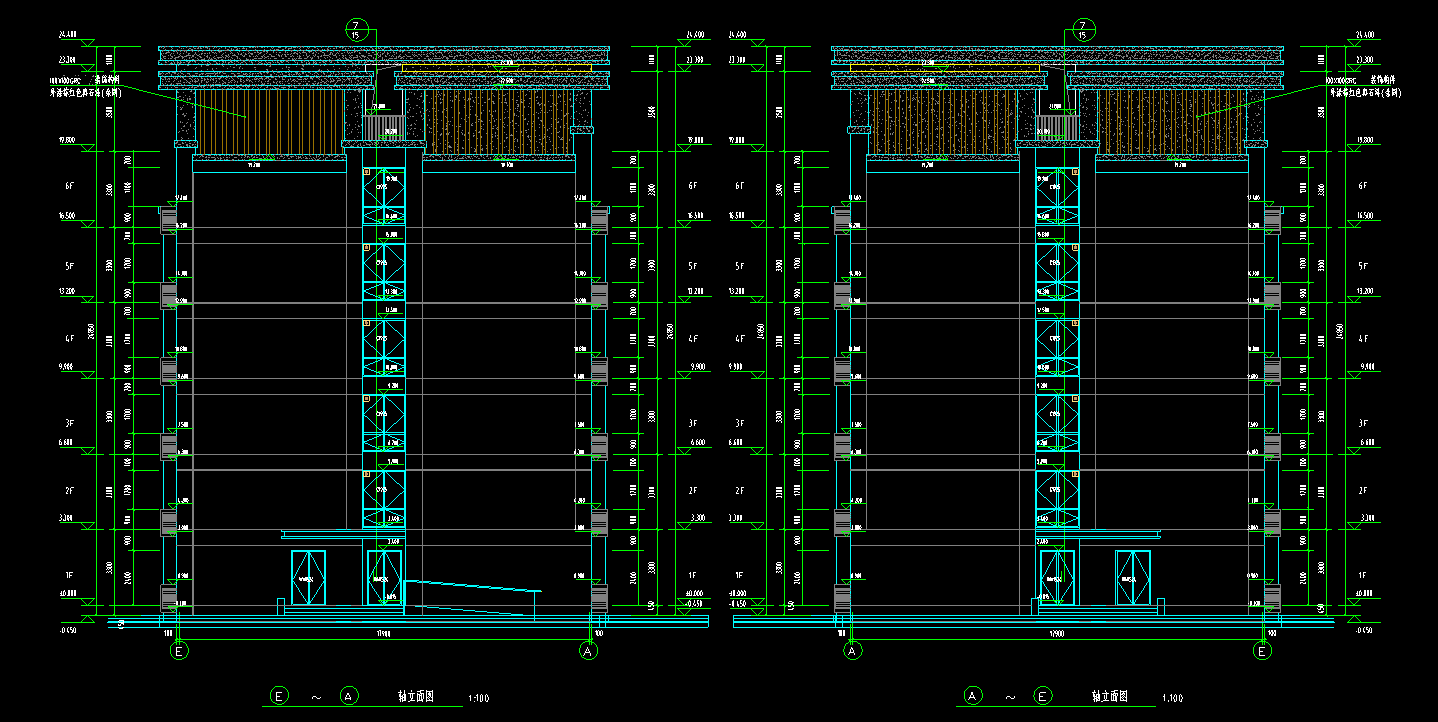The width and height of the screenshot is (1438, 722).
Task: Pick grid bubble A below the right elevation
Action: [x=853, y=651]
